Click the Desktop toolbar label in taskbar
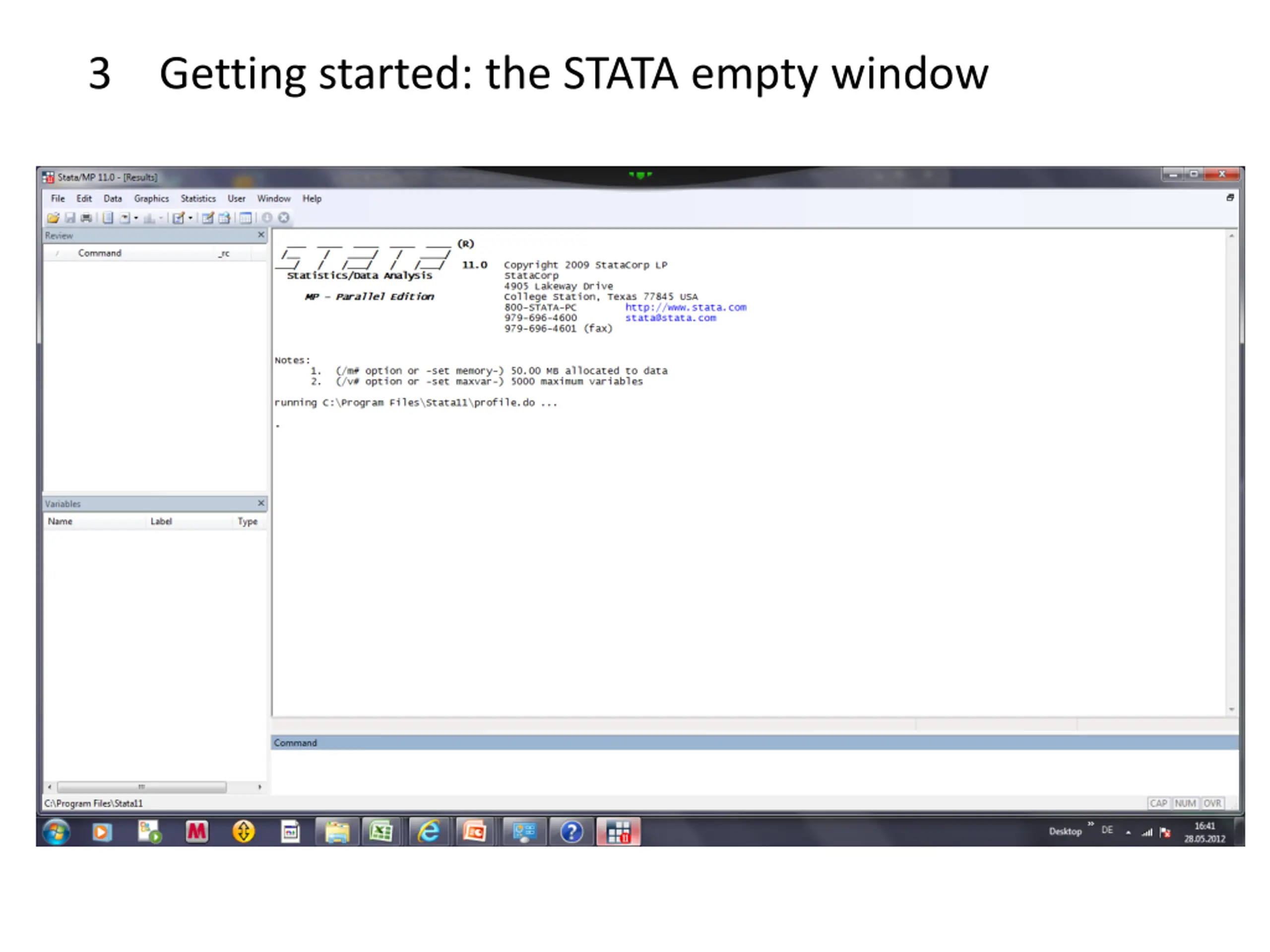Screen dimensions: 1270x952 [1065, 832]
